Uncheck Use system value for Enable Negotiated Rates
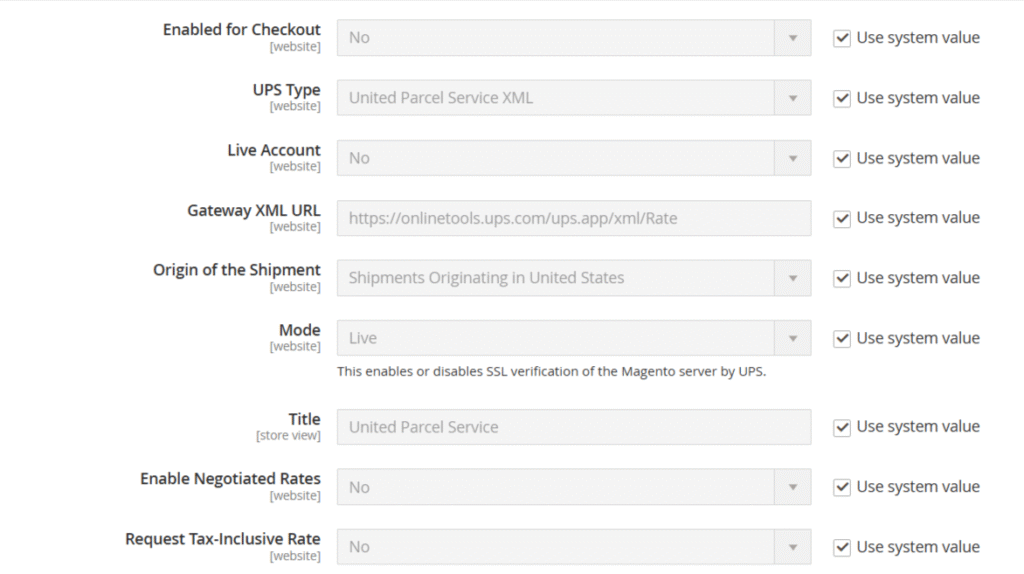 pyautogui.click(x=842, y=487)
